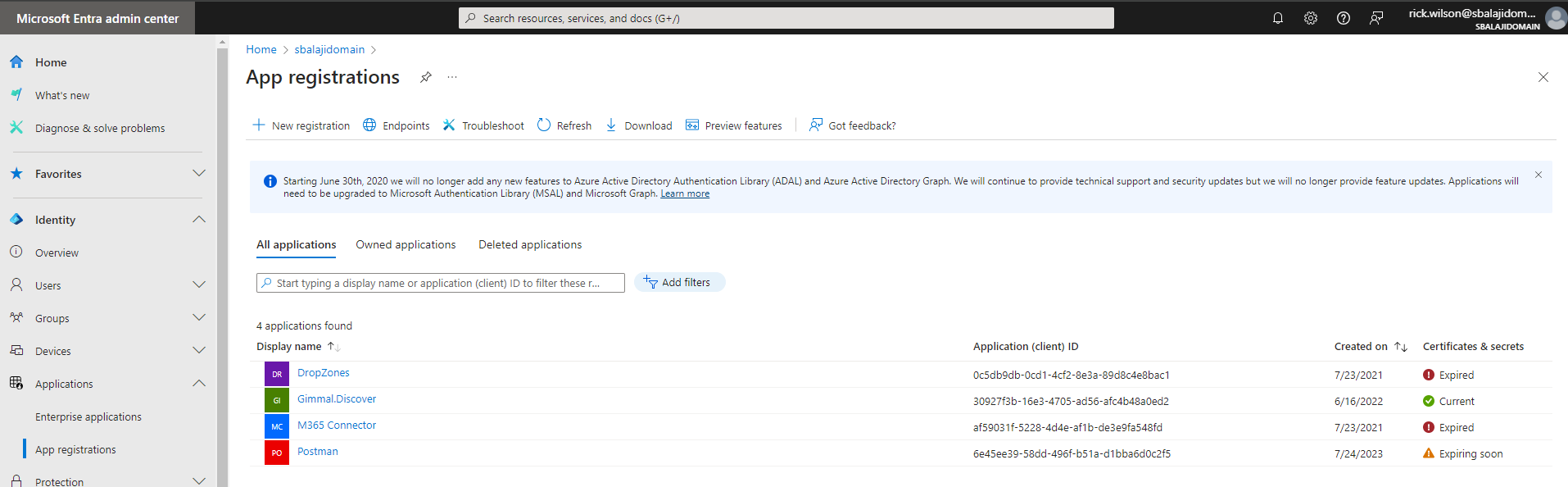Click the help question mark icon

click(1344, 18)
